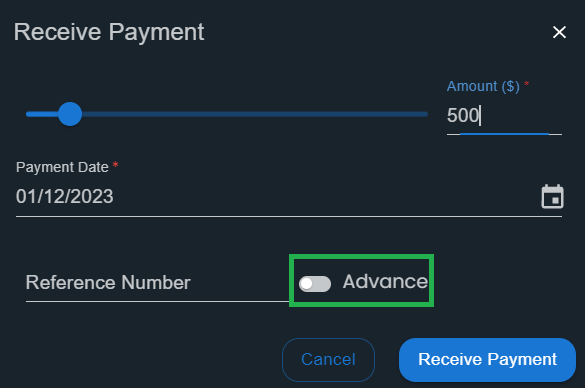Click the middle of the amount slider track
The height and width of the screenshot is (391, 588).
point(228,114)
